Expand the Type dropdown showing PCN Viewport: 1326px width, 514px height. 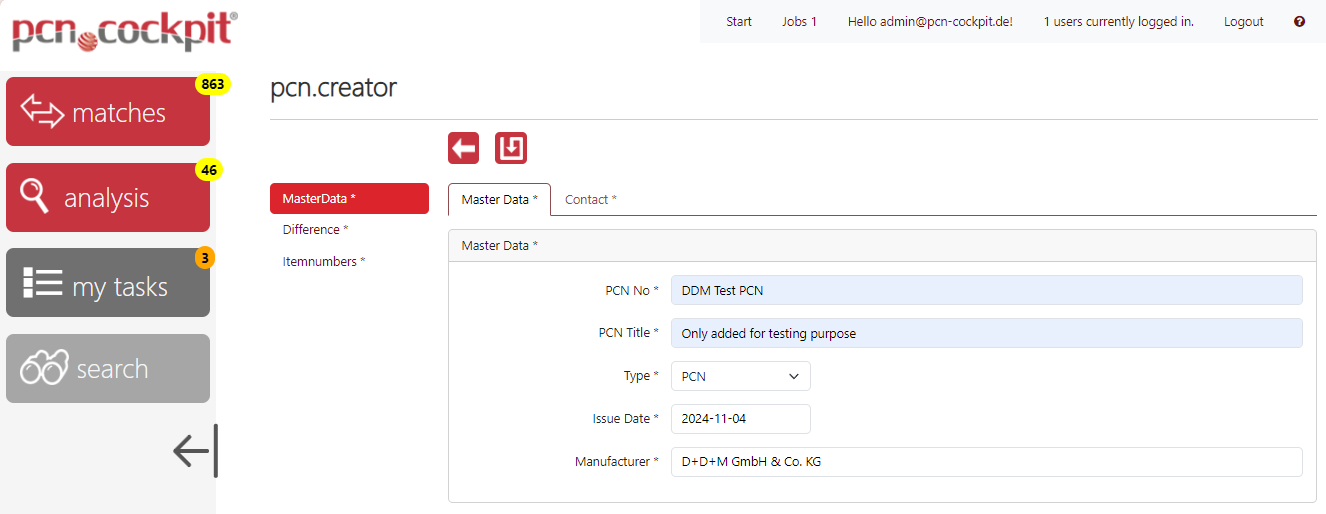pos(740,376)
